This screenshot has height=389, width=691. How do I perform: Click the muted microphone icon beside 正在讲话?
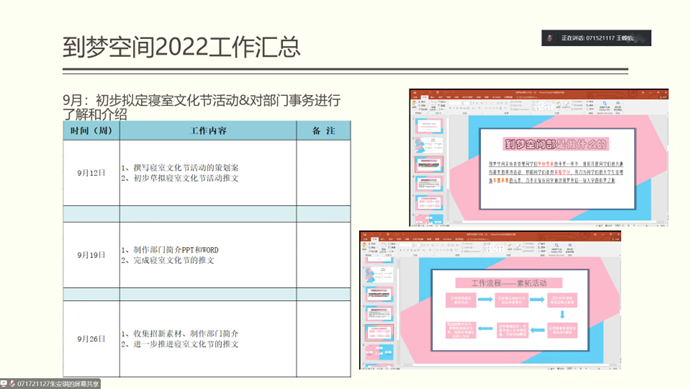[x=550, y=38]
